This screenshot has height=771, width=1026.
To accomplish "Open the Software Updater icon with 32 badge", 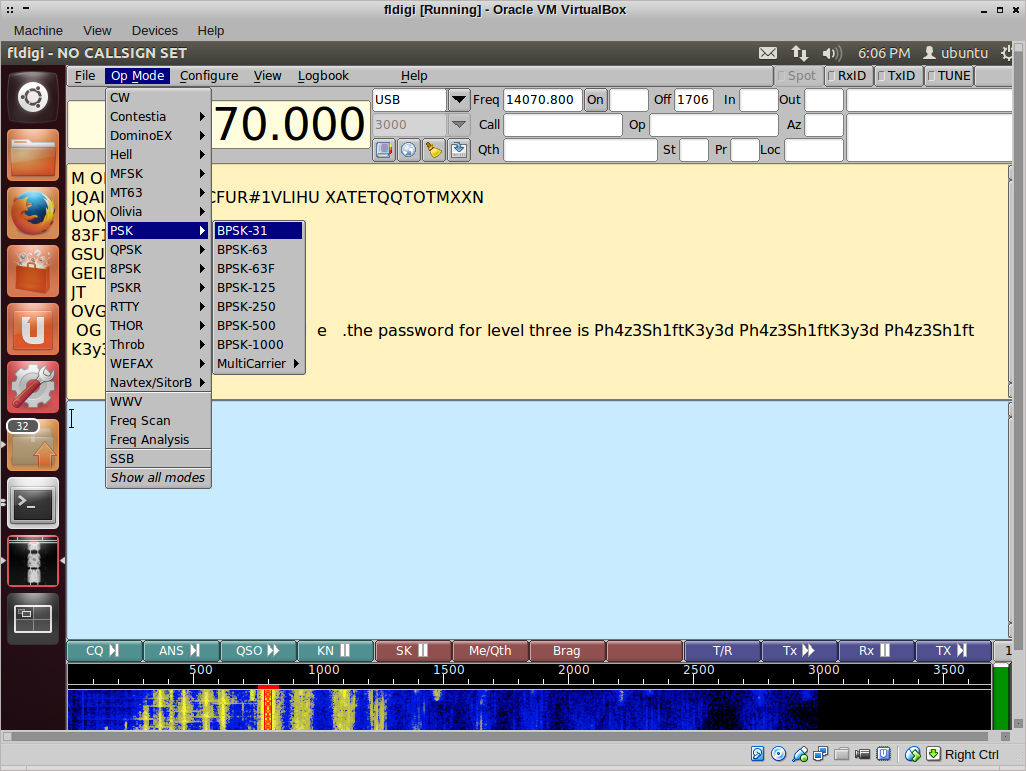I will pyautogui.click(x=33, y=445).
